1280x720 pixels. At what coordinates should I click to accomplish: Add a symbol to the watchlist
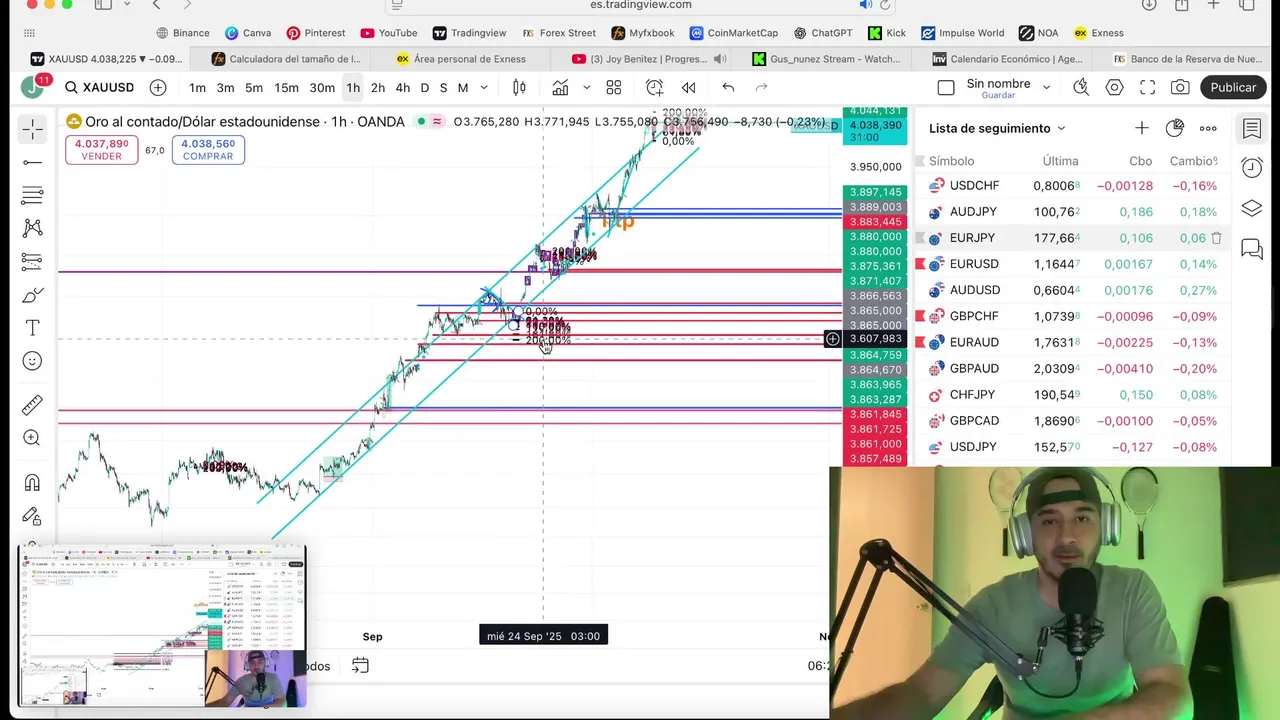tap(1142, 128)
